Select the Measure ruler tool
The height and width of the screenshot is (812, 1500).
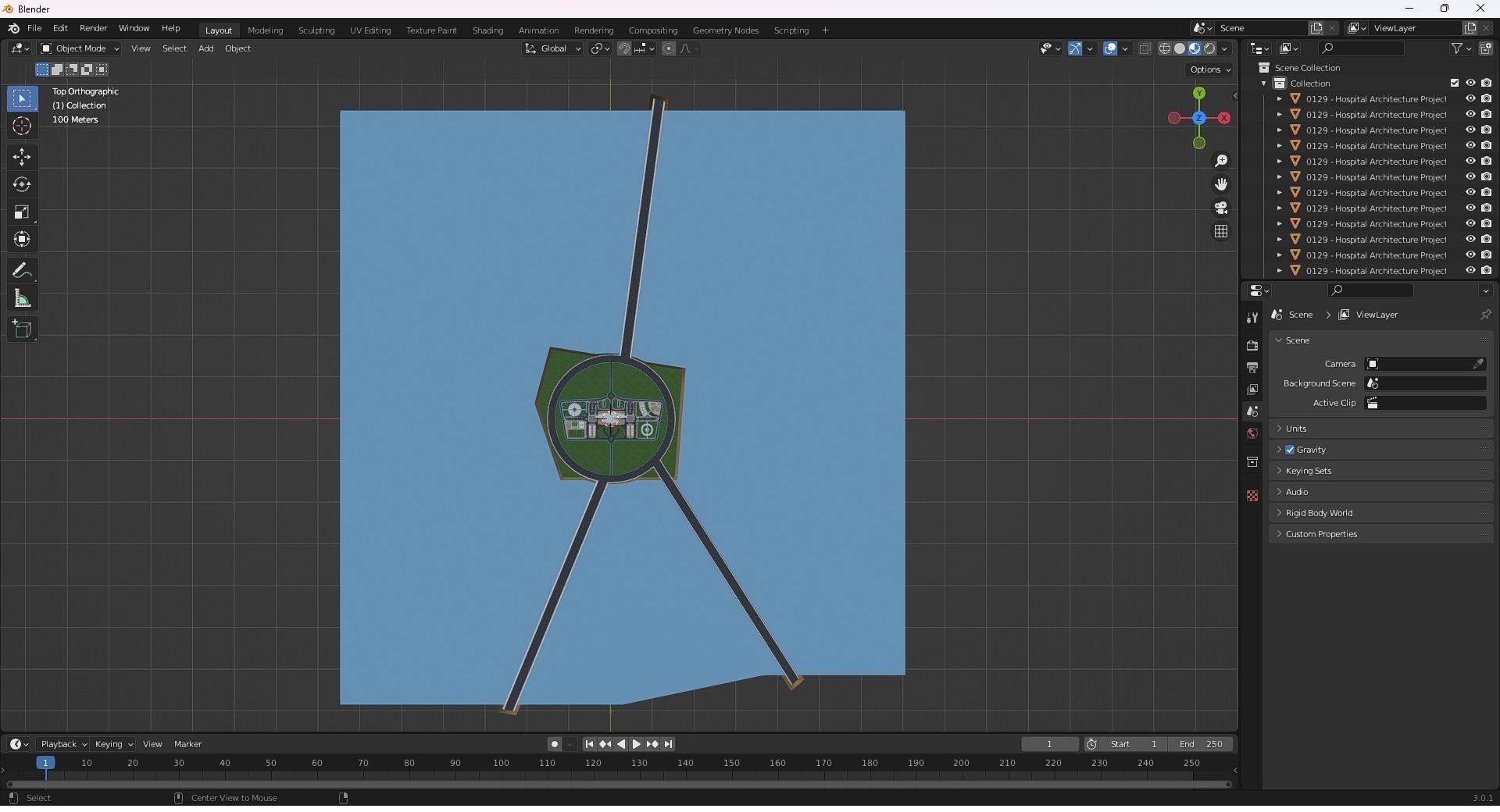coord(22,299)
